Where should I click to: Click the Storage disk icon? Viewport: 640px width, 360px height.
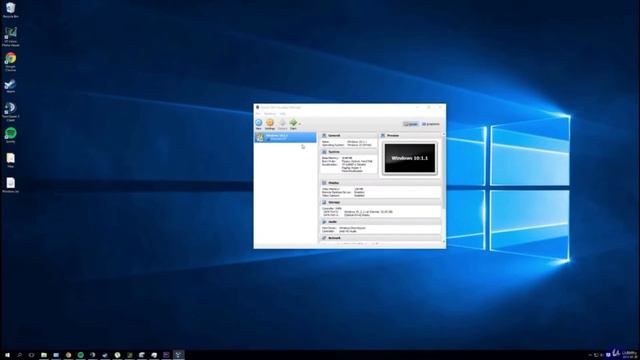324,202
